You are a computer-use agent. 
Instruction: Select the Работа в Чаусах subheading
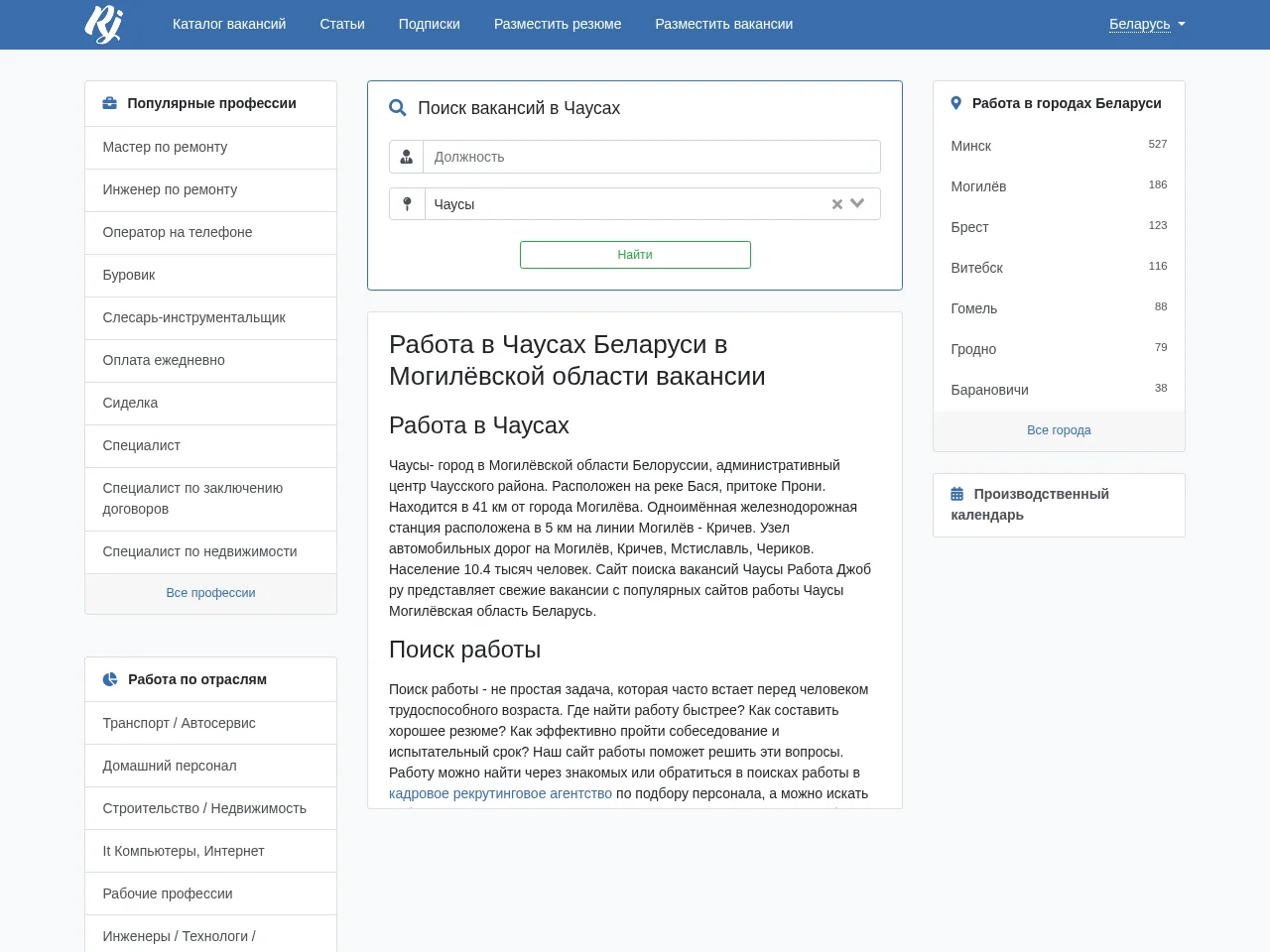[479, 425]
